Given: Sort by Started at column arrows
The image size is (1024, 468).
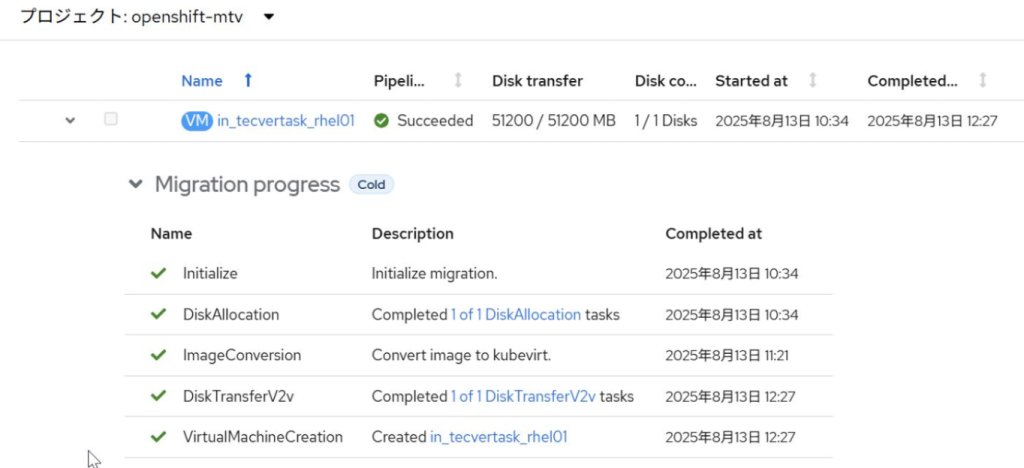Looking at the screenshot, I should tap(813, 80).
